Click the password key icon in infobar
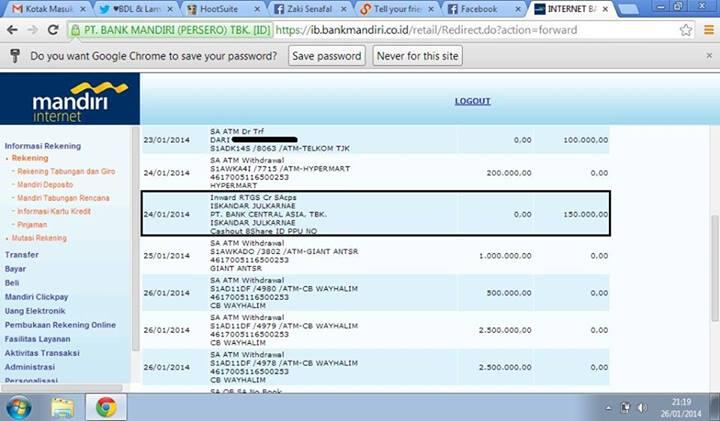 pyautogui.click(x=15, y=56)
